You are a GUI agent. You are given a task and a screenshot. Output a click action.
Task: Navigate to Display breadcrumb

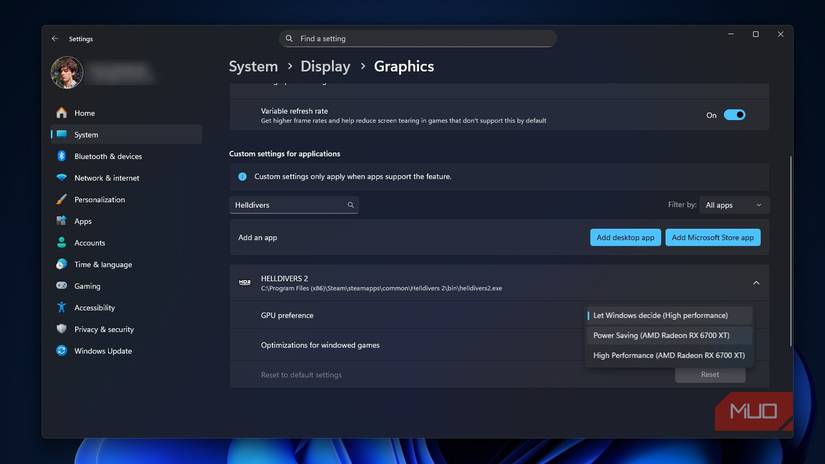pyautogui.click(x=325, y=66)
